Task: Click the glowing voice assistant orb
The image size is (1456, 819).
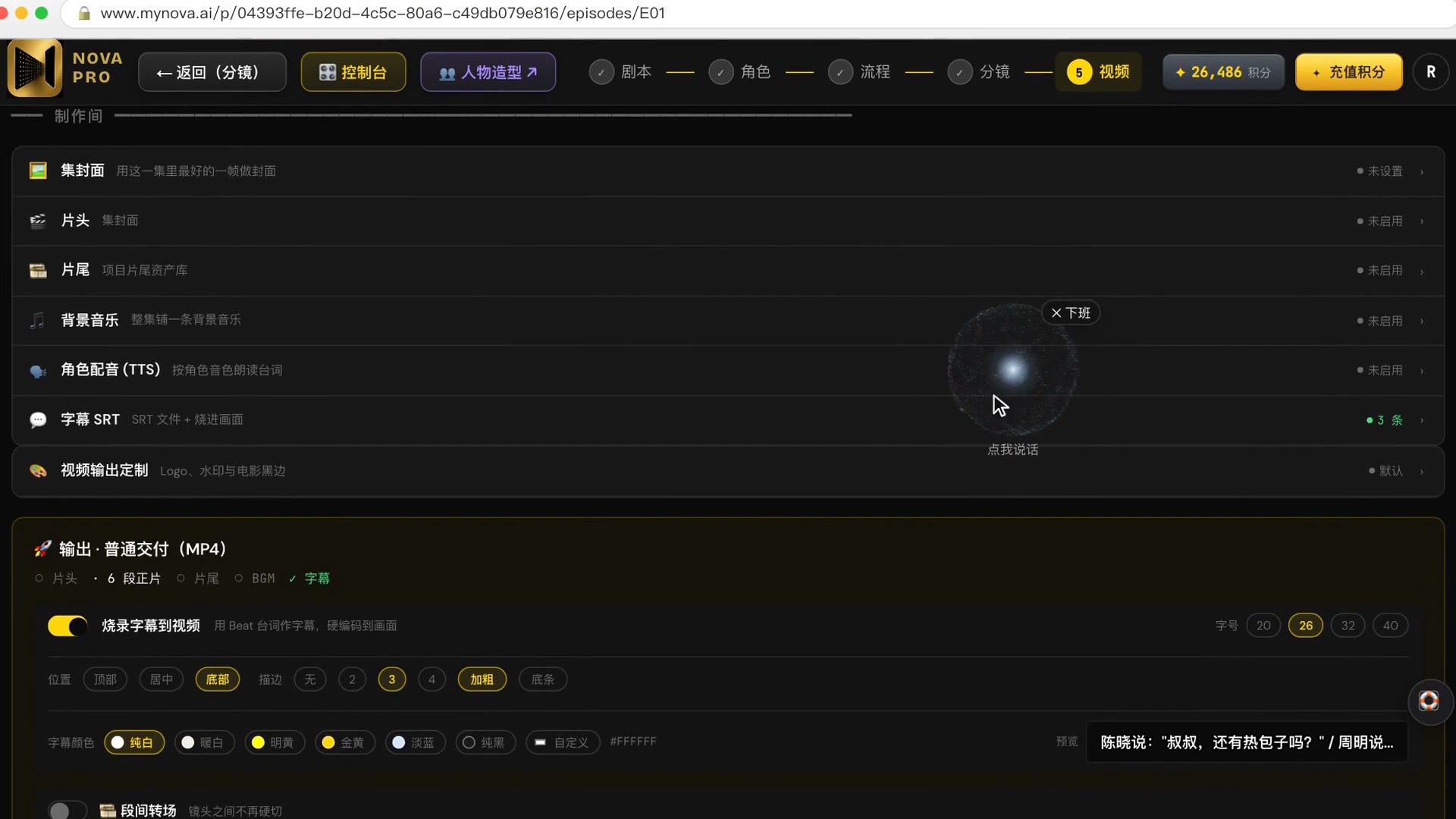Action: (1012, 369)
